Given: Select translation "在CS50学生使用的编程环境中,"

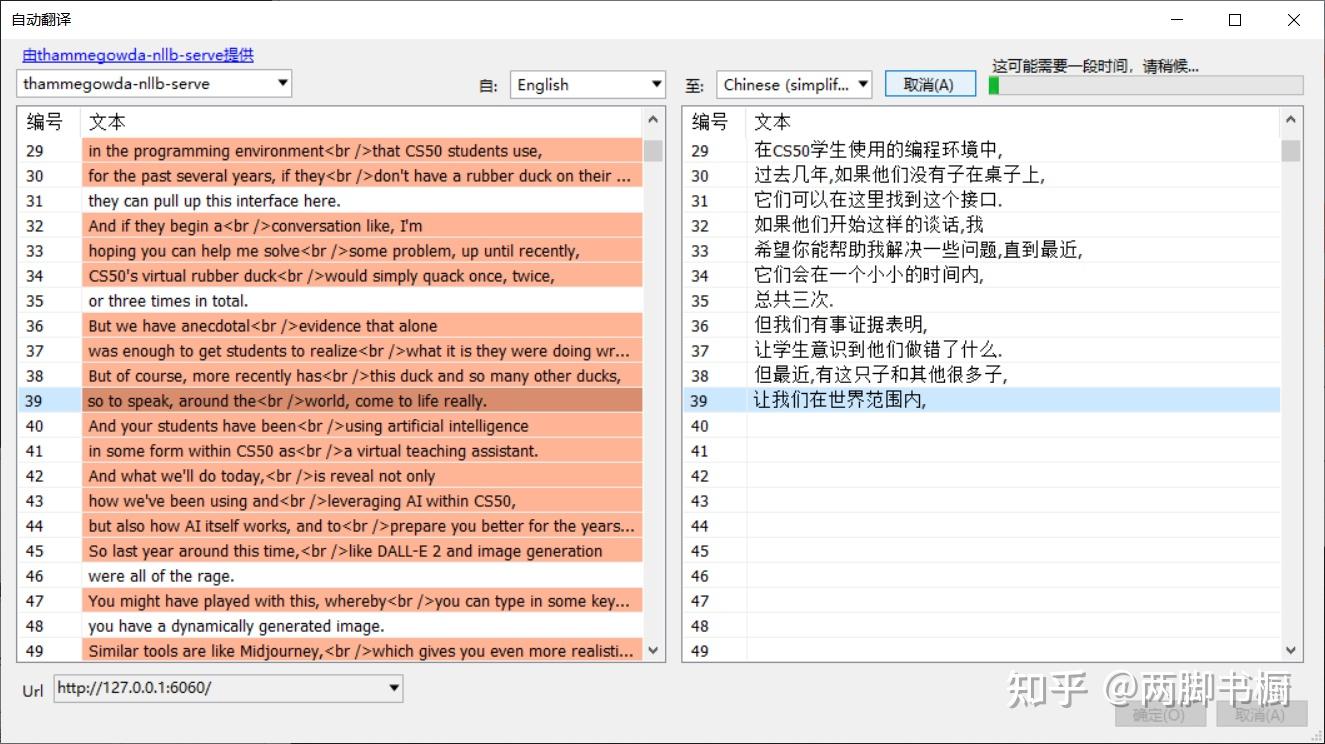Looking at the screenshot, I should coord(982,151).
